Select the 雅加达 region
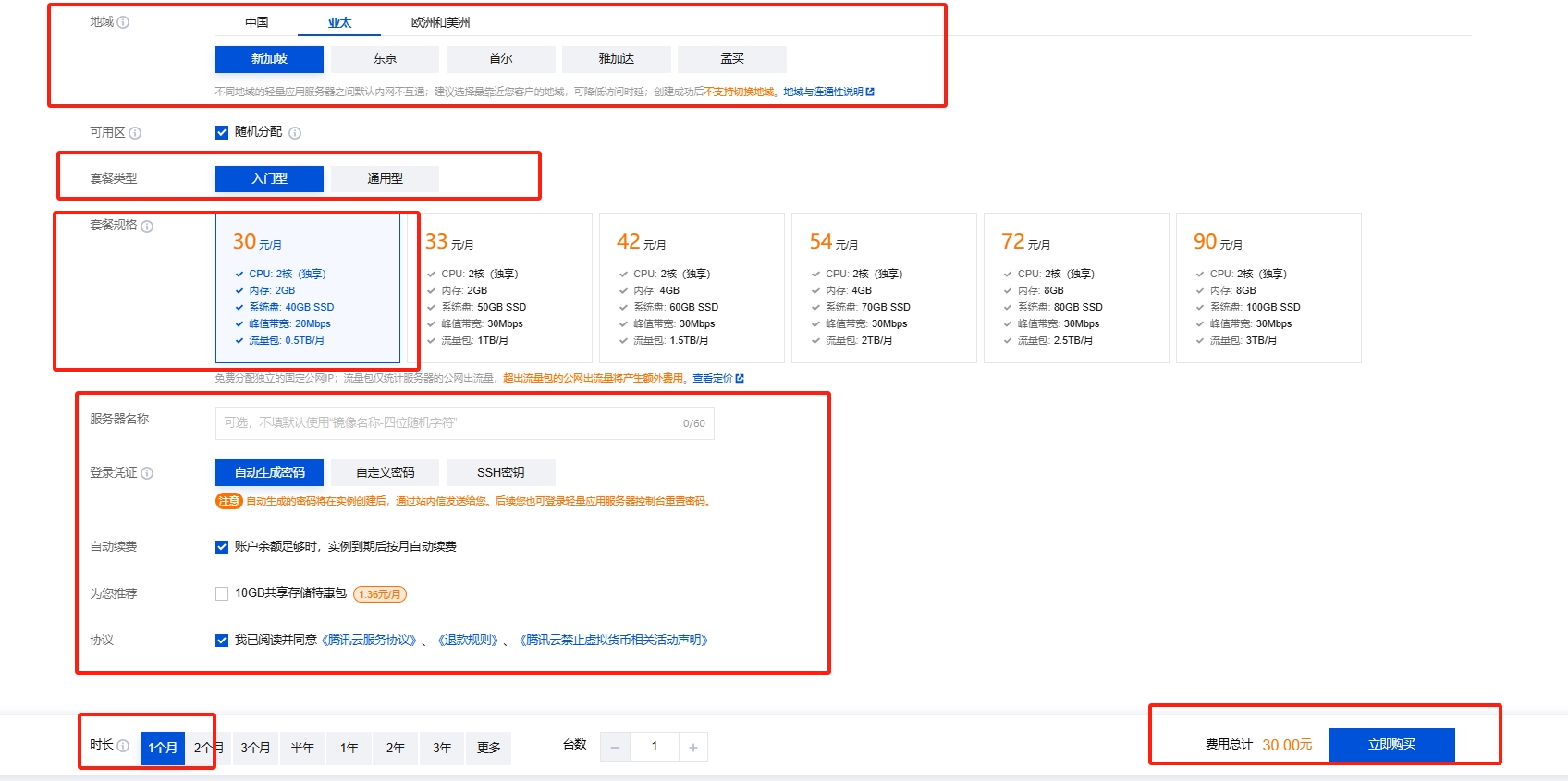Screen dimensions: 1568x781 (616, 59)
